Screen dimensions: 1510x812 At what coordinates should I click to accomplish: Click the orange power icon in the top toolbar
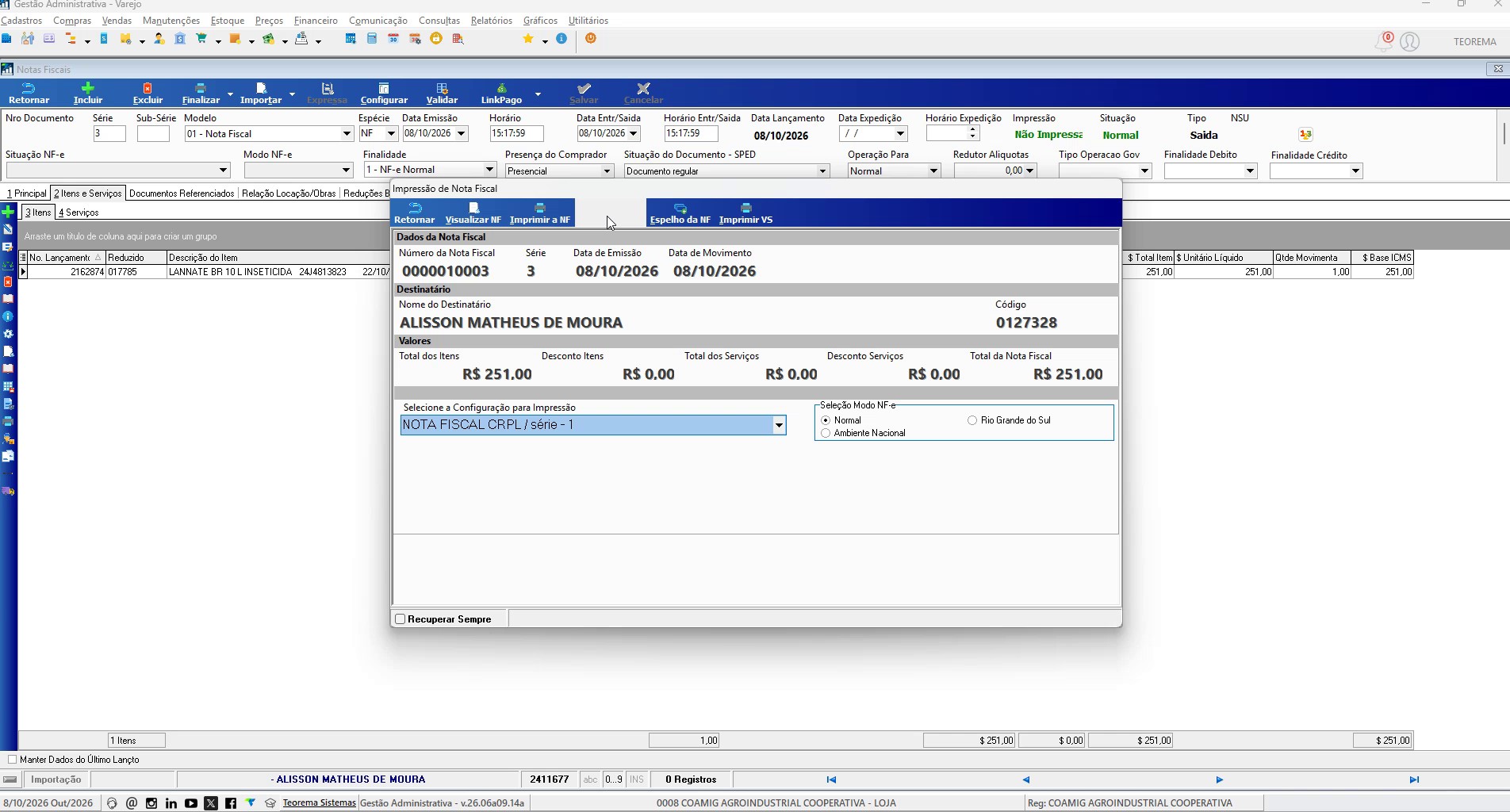tap(590, 39)
